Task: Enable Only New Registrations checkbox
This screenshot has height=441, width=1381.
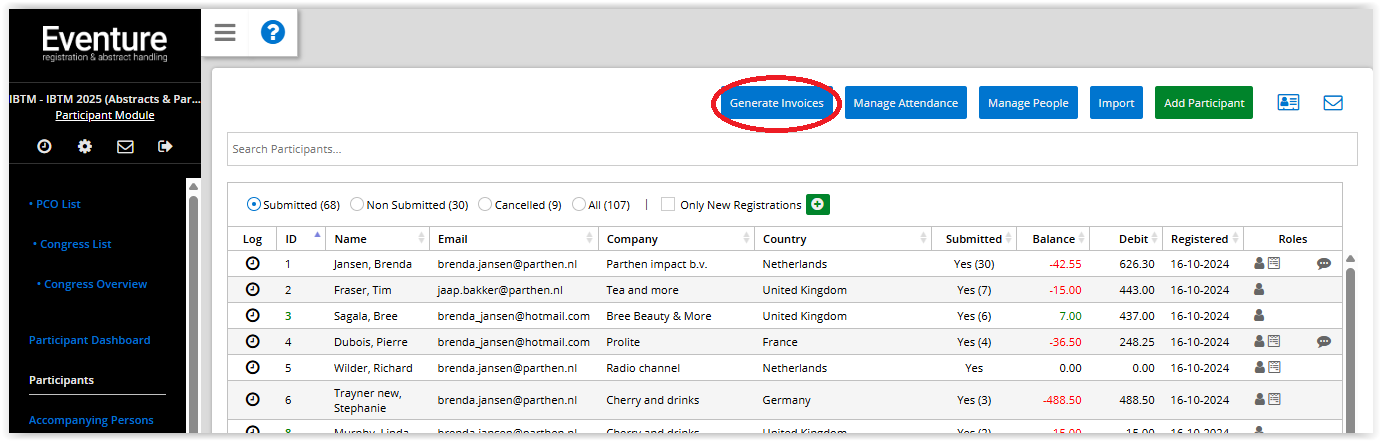Action: (x=668, y=205)
